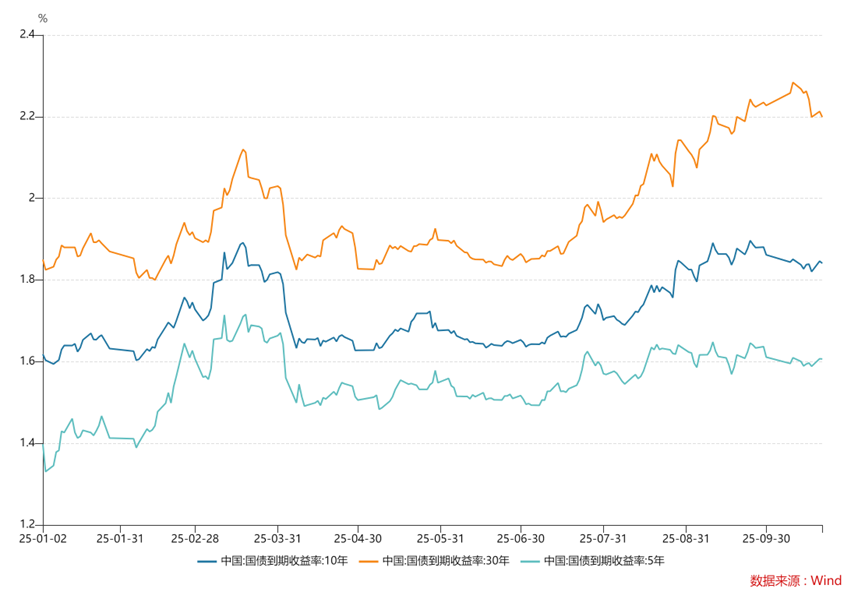Click the orange 30年 legend line marker
The image size is (865, 599).
(x=368, y=561)
